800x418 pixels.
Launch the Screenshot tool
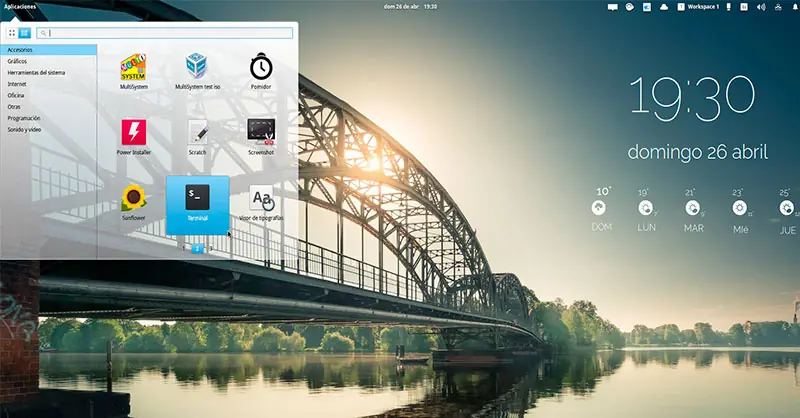261,137
